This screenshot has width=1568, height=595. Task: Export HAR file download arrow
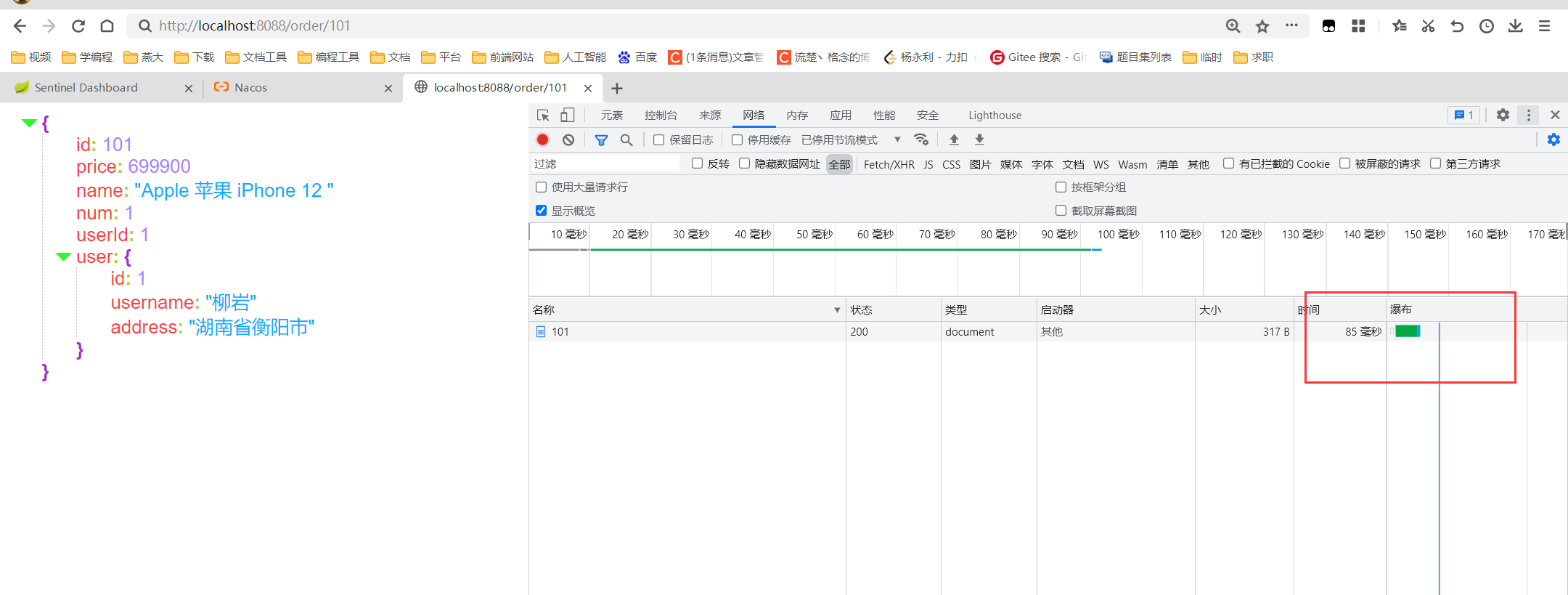pyautogui.click(x=979, y=139)
